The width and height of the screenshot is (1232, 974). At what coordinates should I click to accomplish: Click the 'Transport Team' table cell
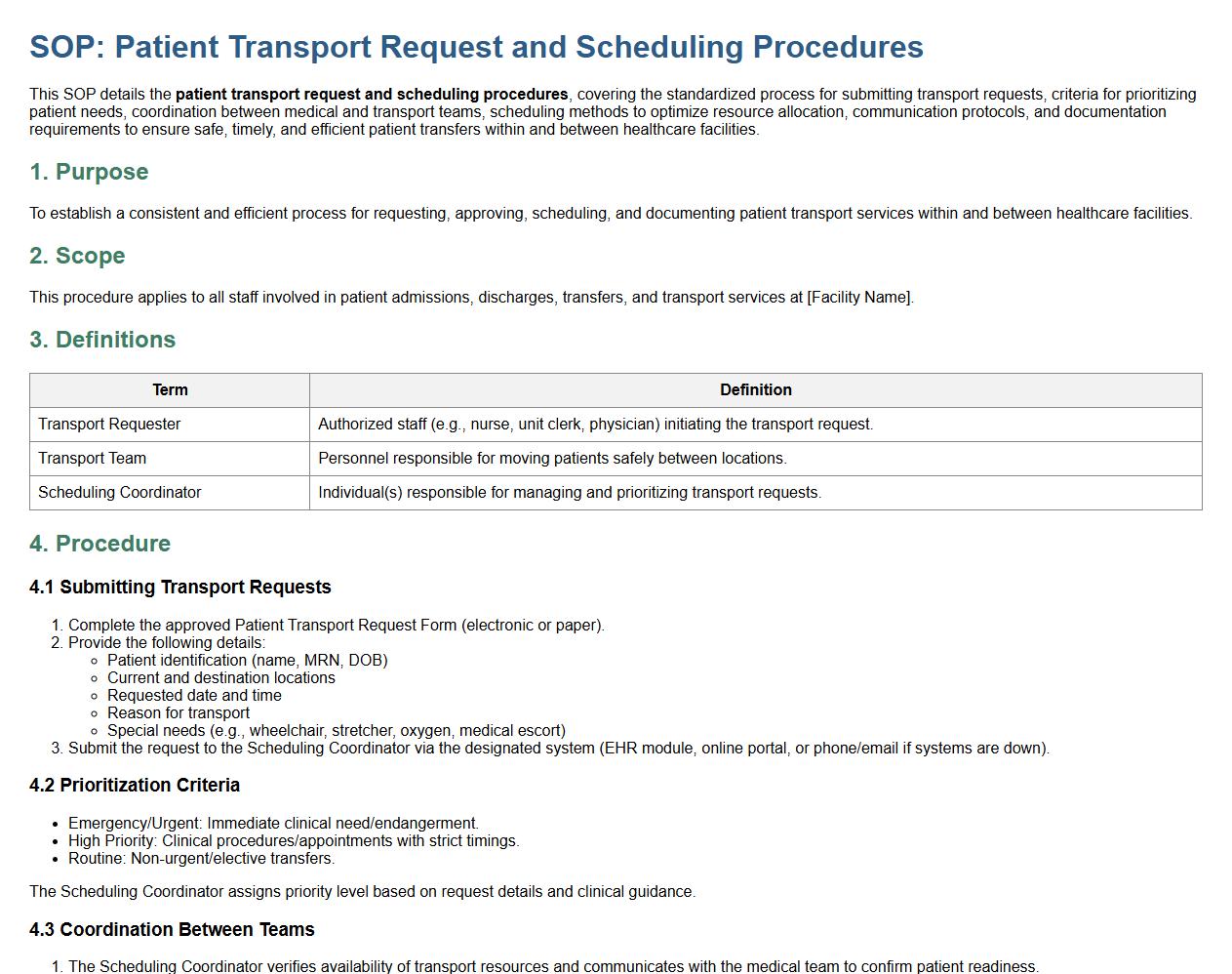coord(92,458)
